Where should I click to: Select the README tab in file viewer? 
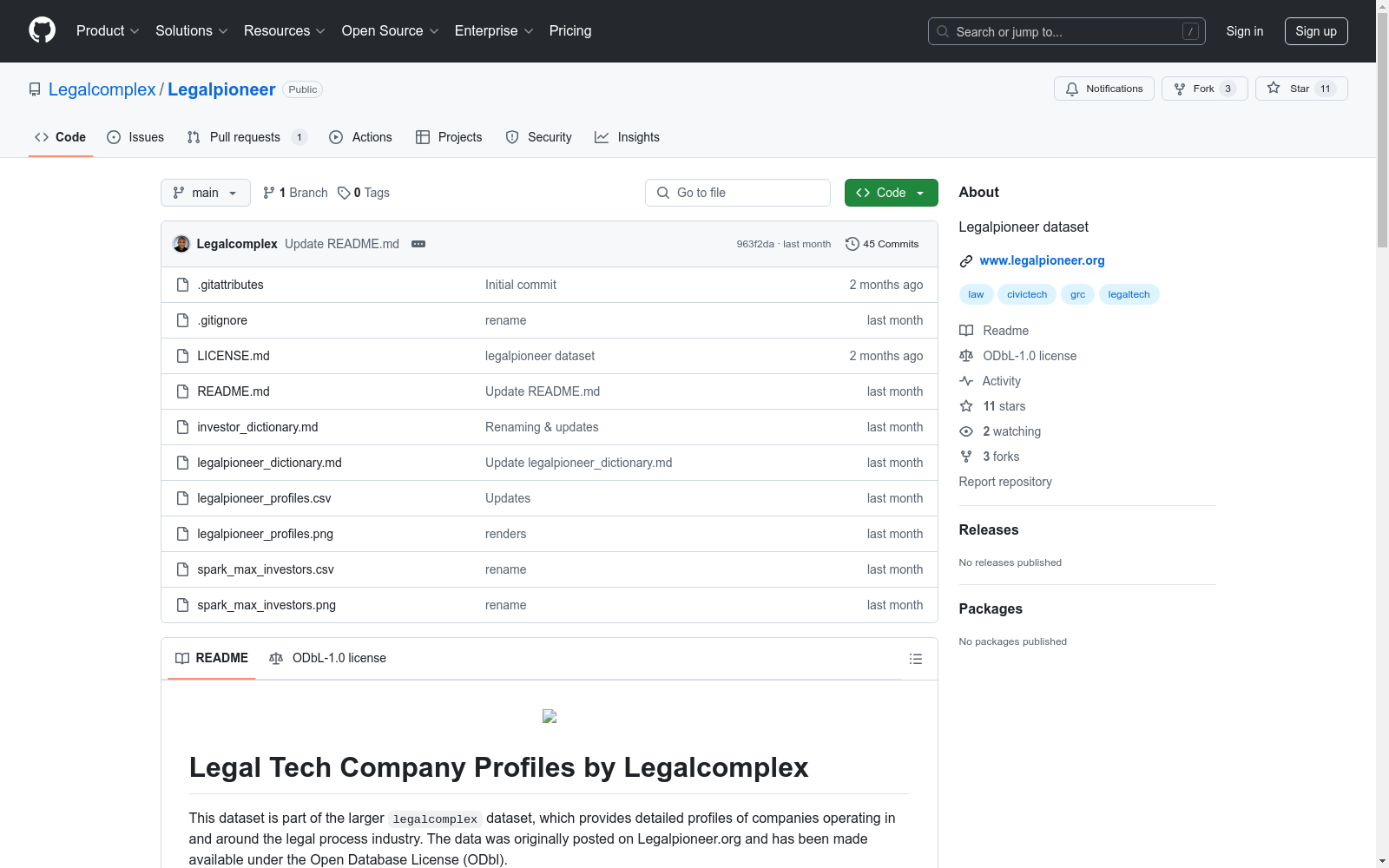[212, 658]
